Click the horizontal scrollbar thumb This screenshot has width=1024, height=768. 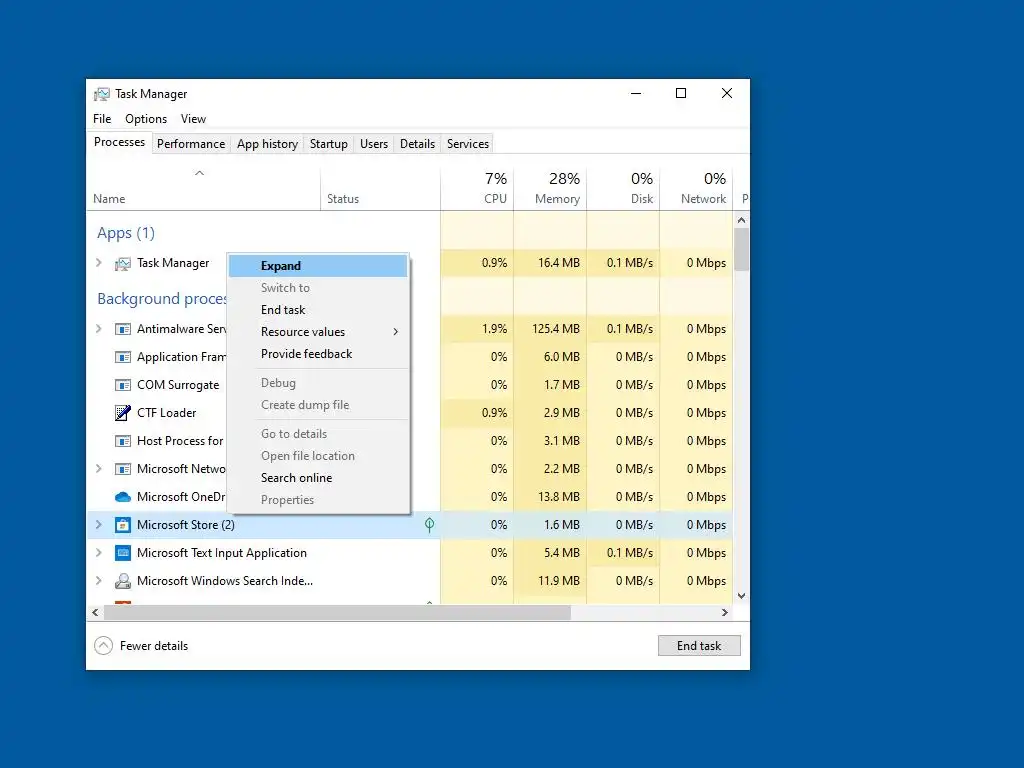click(338, 613)
